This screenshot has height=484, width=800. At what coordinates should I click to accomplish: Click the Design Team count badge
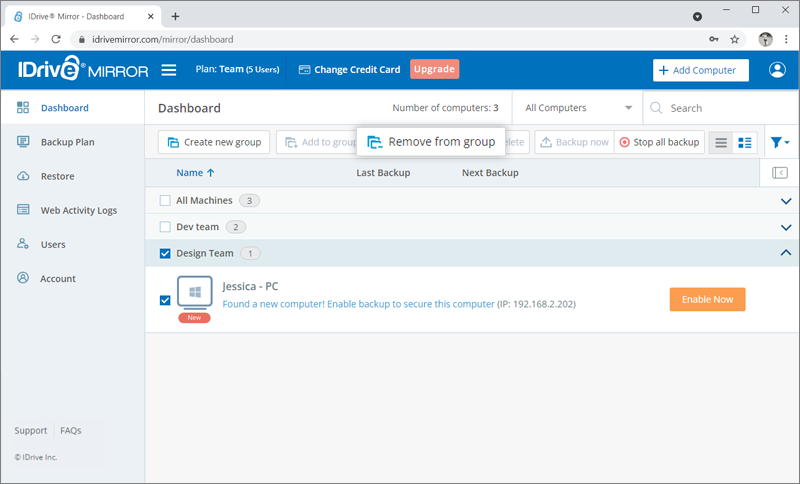(x=250, y=253)
